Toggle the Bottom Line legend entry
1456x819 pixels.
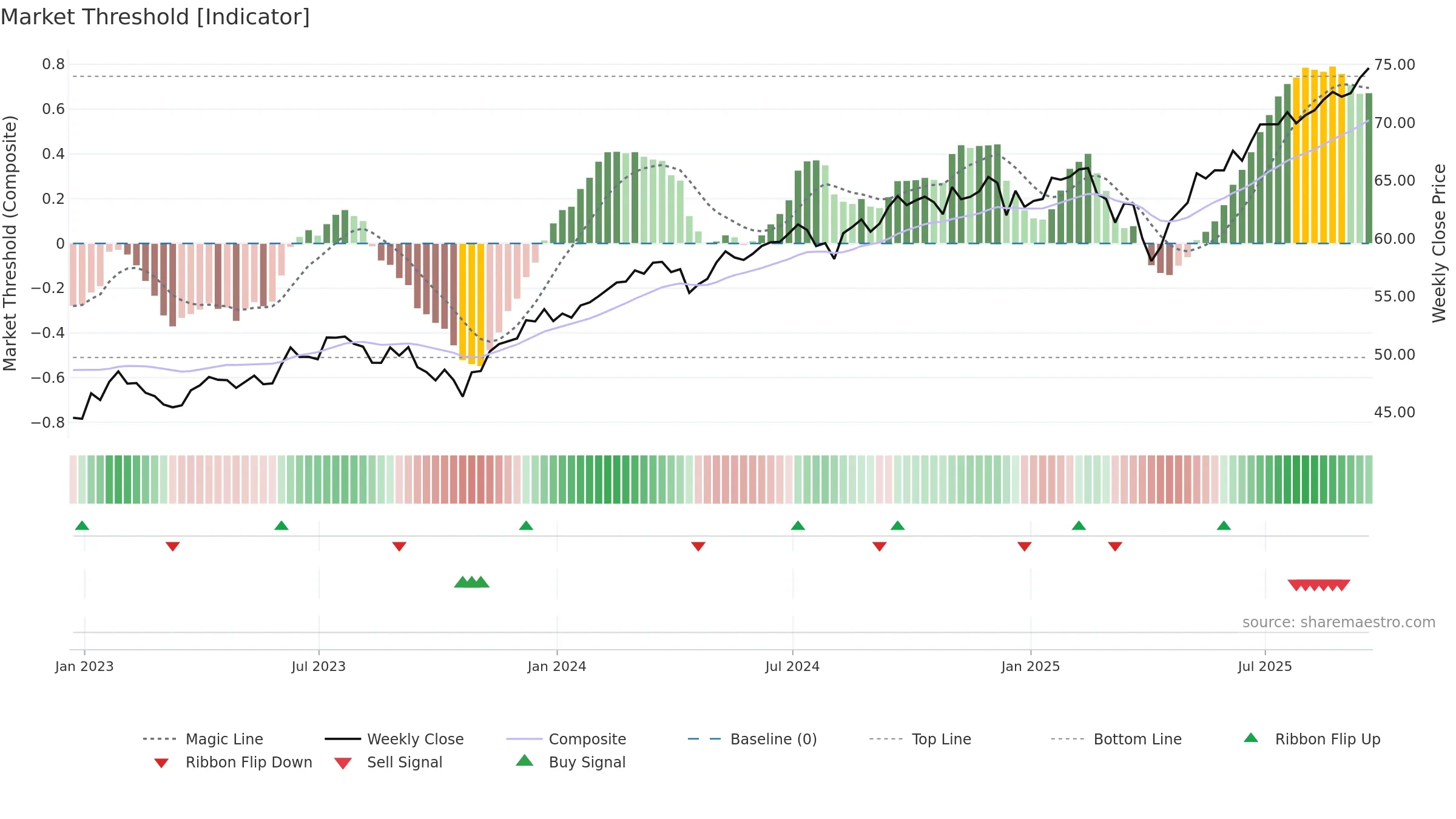(1116, 739)
